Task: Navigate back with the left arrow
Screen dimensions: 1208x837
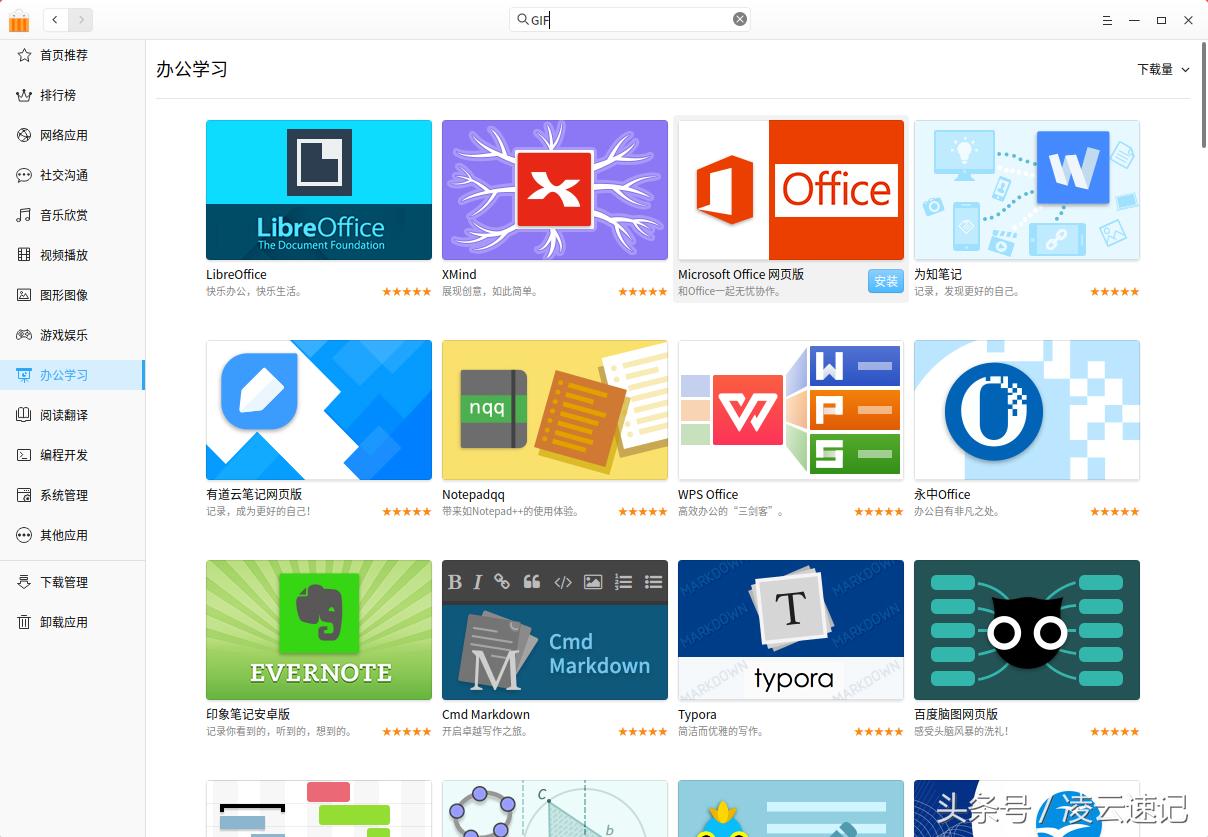Action: 55,19
